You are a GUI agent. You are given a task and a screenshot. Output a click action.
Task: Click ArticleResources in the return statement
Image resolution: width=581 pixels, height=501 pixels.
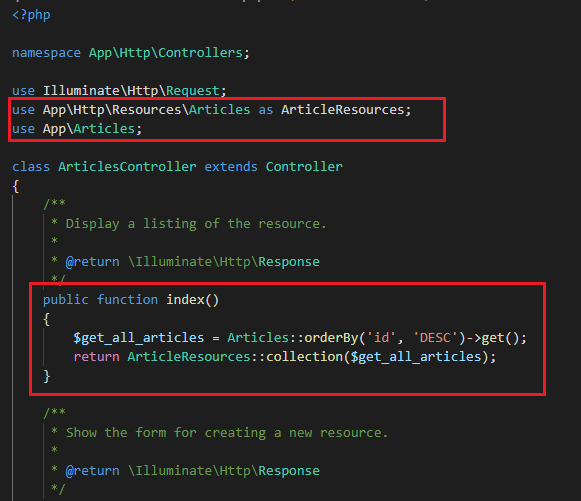[x=189, y=357]
